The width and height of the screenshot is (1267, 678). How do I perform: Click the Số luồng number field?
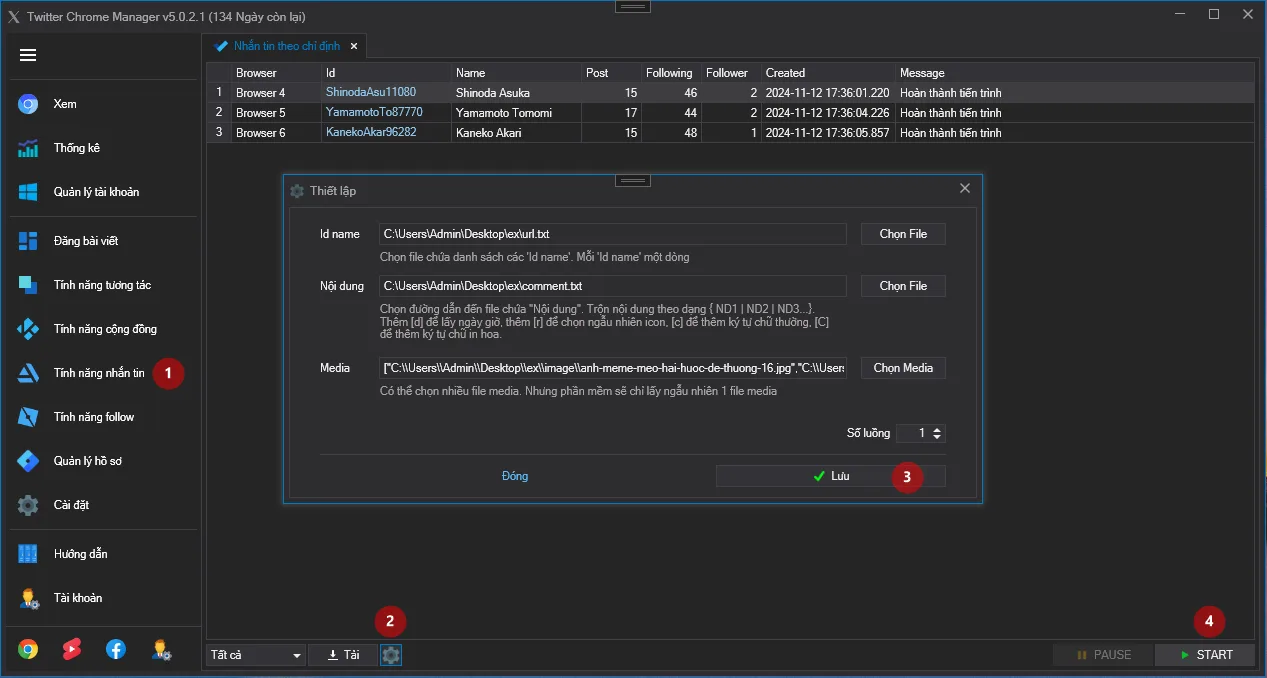click(x=912, y=433)
